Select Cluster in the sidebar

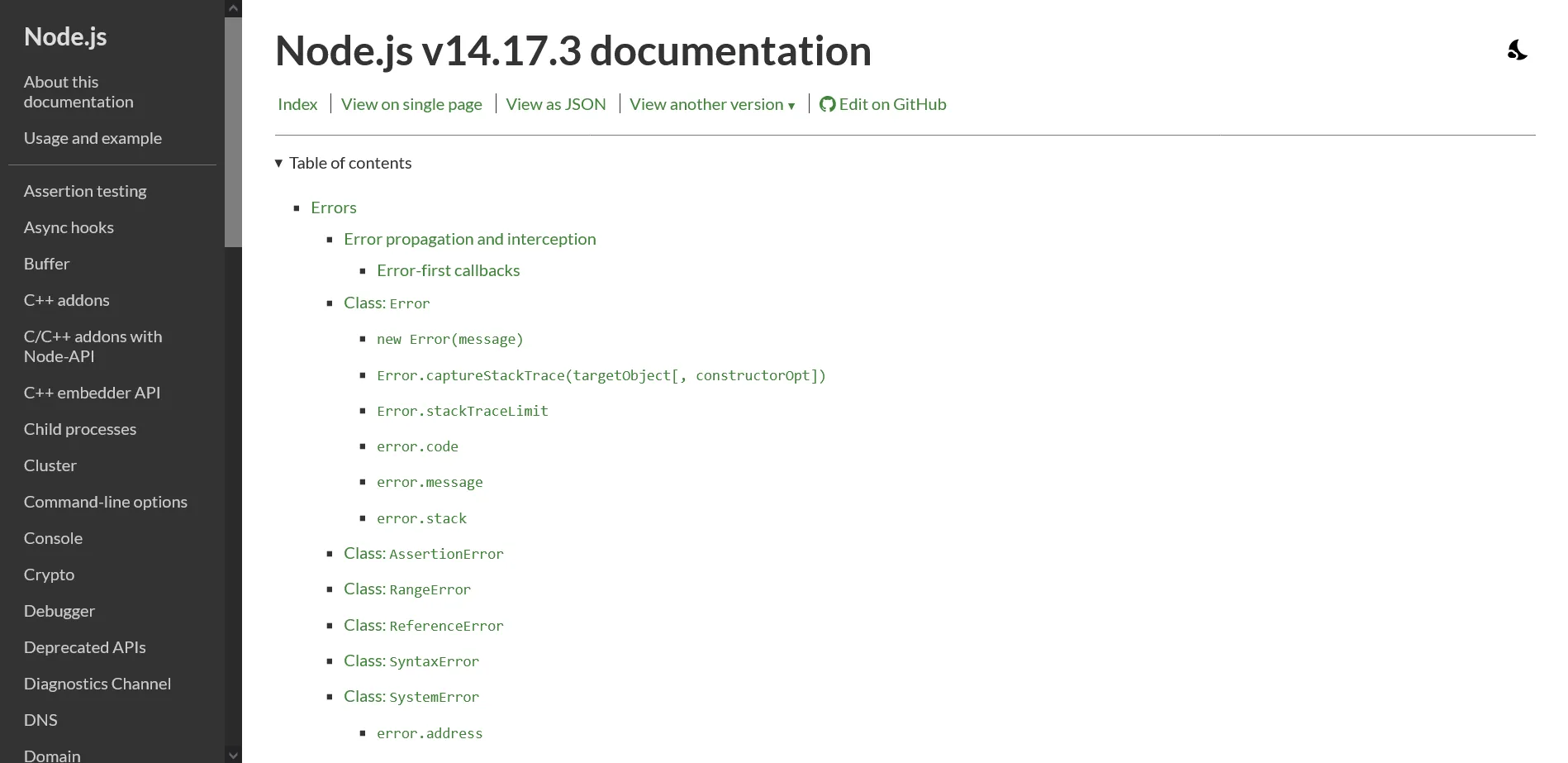click(x=50, y=465)
